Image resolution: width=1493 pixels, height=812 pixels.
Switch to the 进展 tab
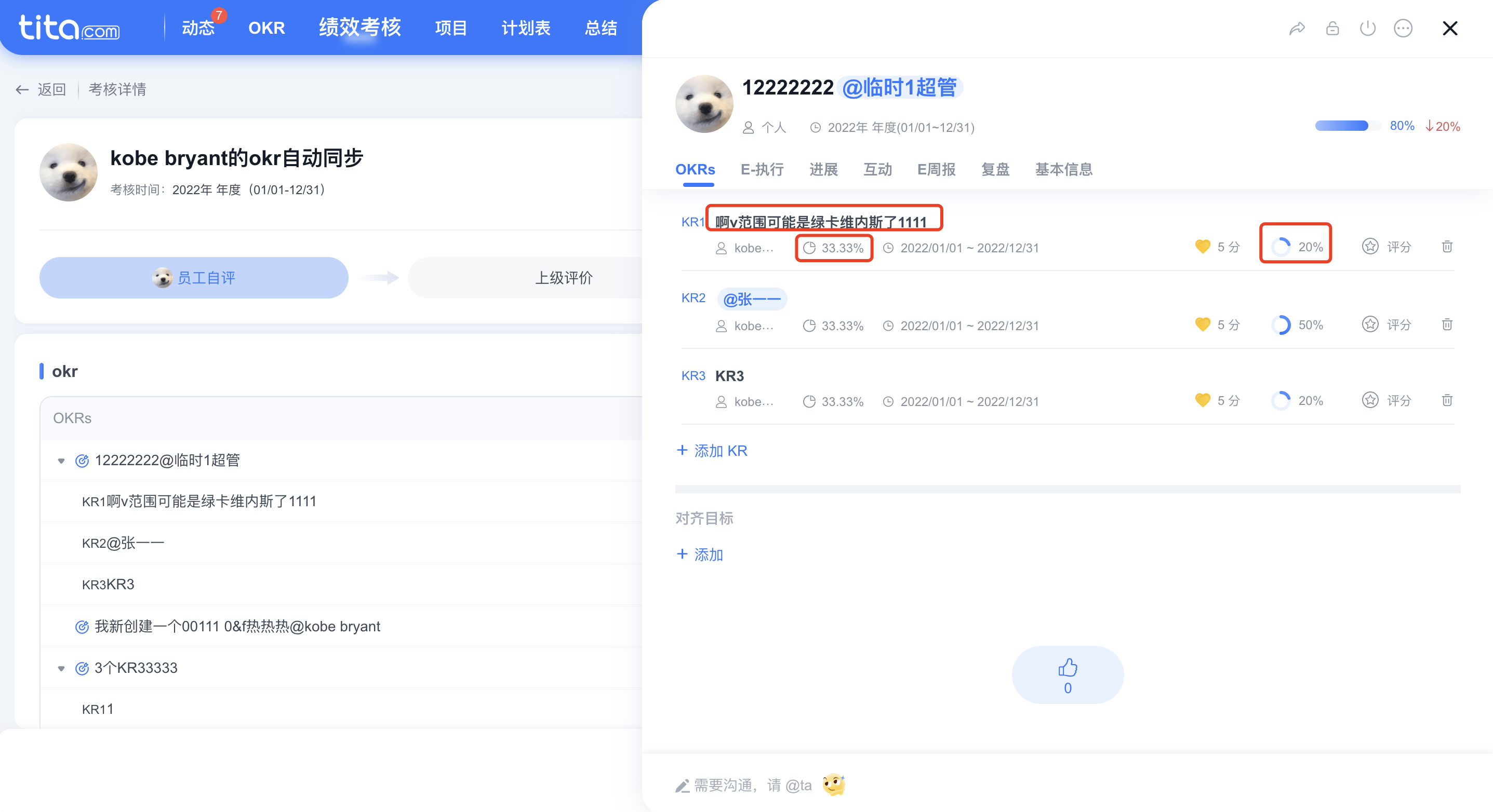point(823,169)
